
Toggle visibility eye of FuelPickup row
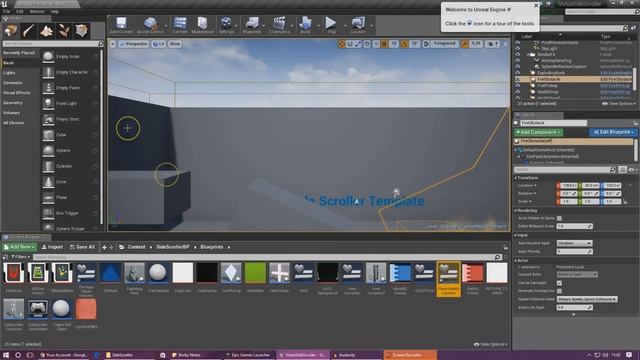pos(518,86)
